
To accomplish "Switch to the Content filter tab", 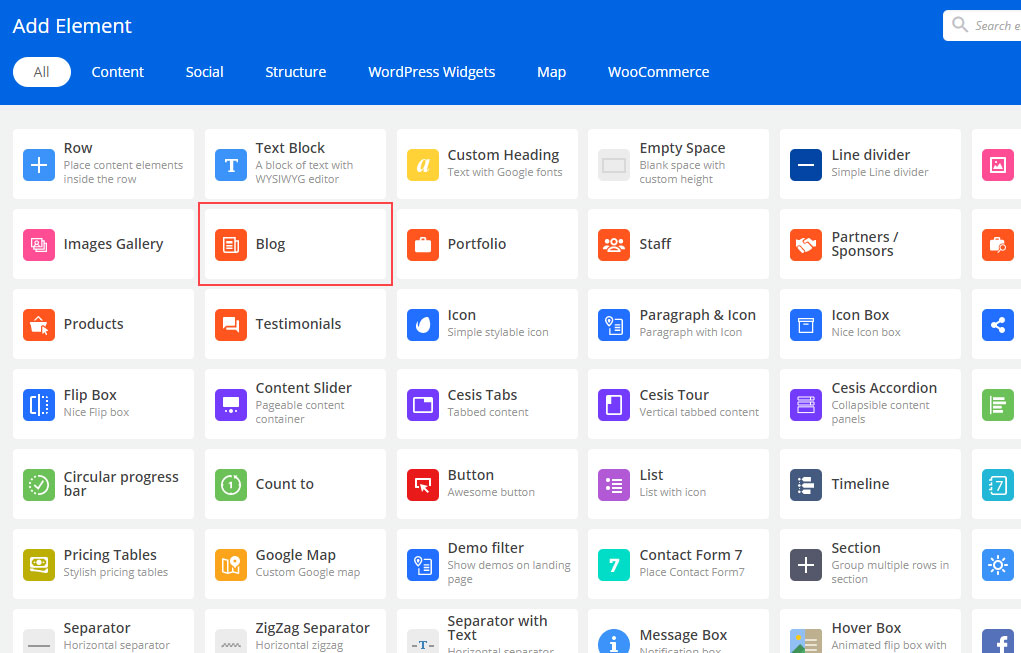I will click(x=118, y=72).
